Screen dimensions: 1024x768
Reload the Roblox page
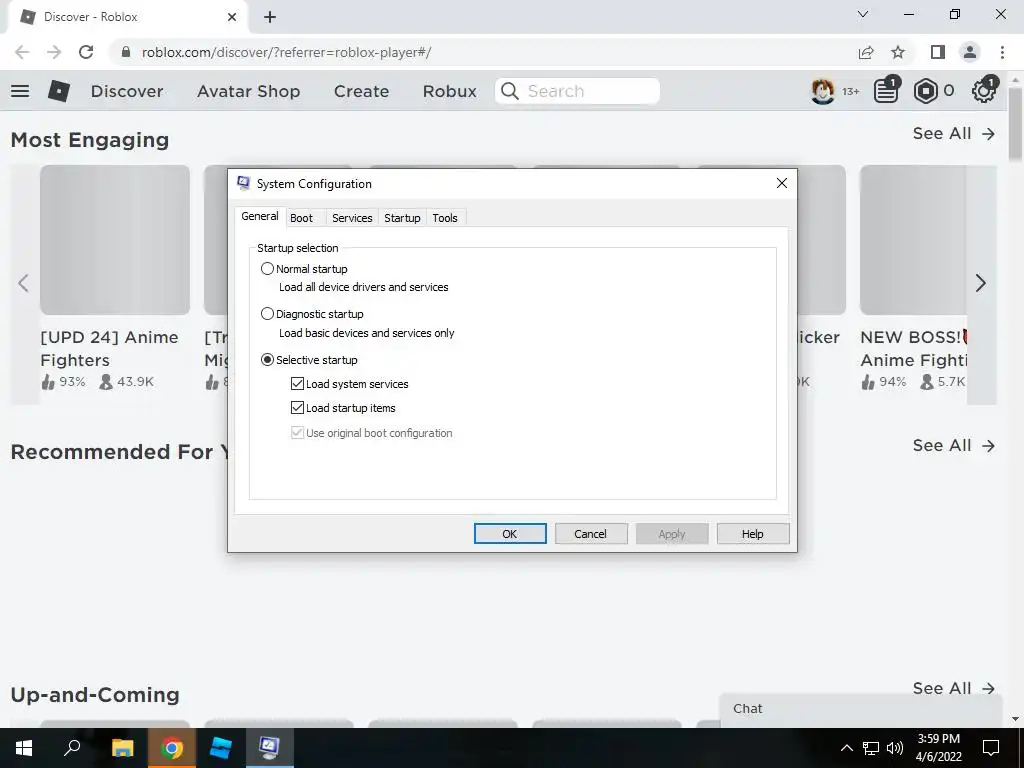[x=86, y=52]
